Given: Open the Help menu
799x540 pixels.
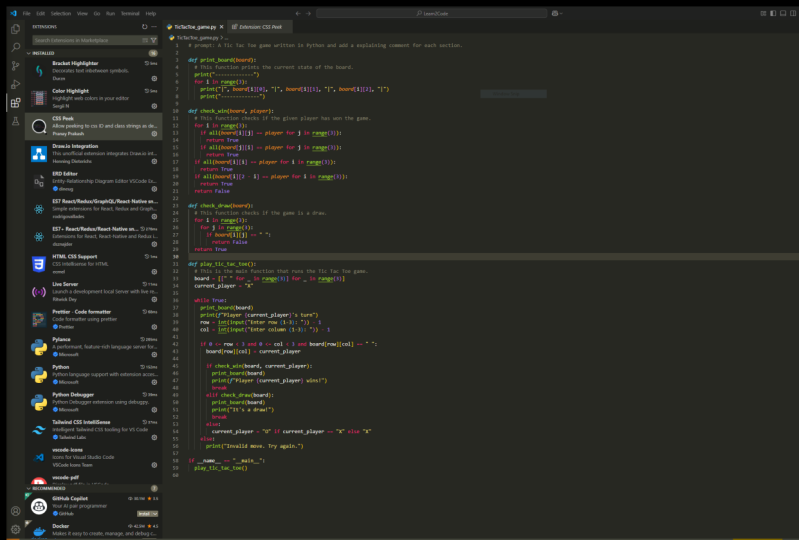Looking at the screenshot, I should 151,13.
